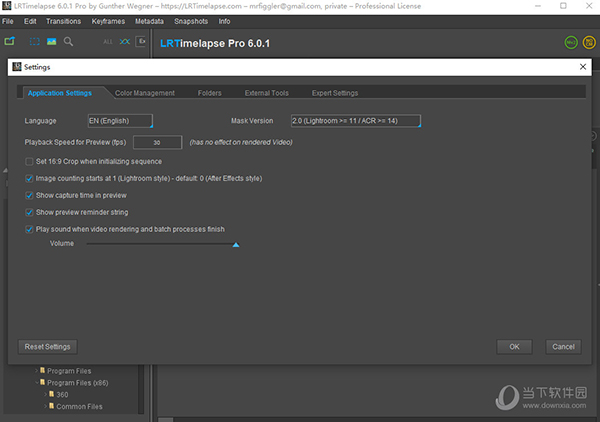The width and height of the screenshot is (600, 422).
Task: Click the landscape image icon in toolbar
Action: click(51, 41)
